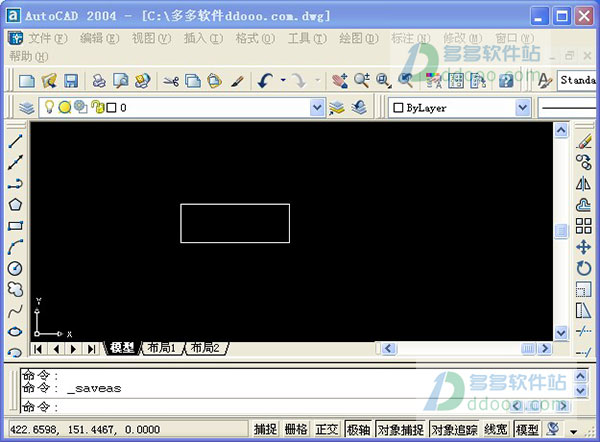Toggle 模型 model space button
This screenshot has height=442, width=600.
527,429
